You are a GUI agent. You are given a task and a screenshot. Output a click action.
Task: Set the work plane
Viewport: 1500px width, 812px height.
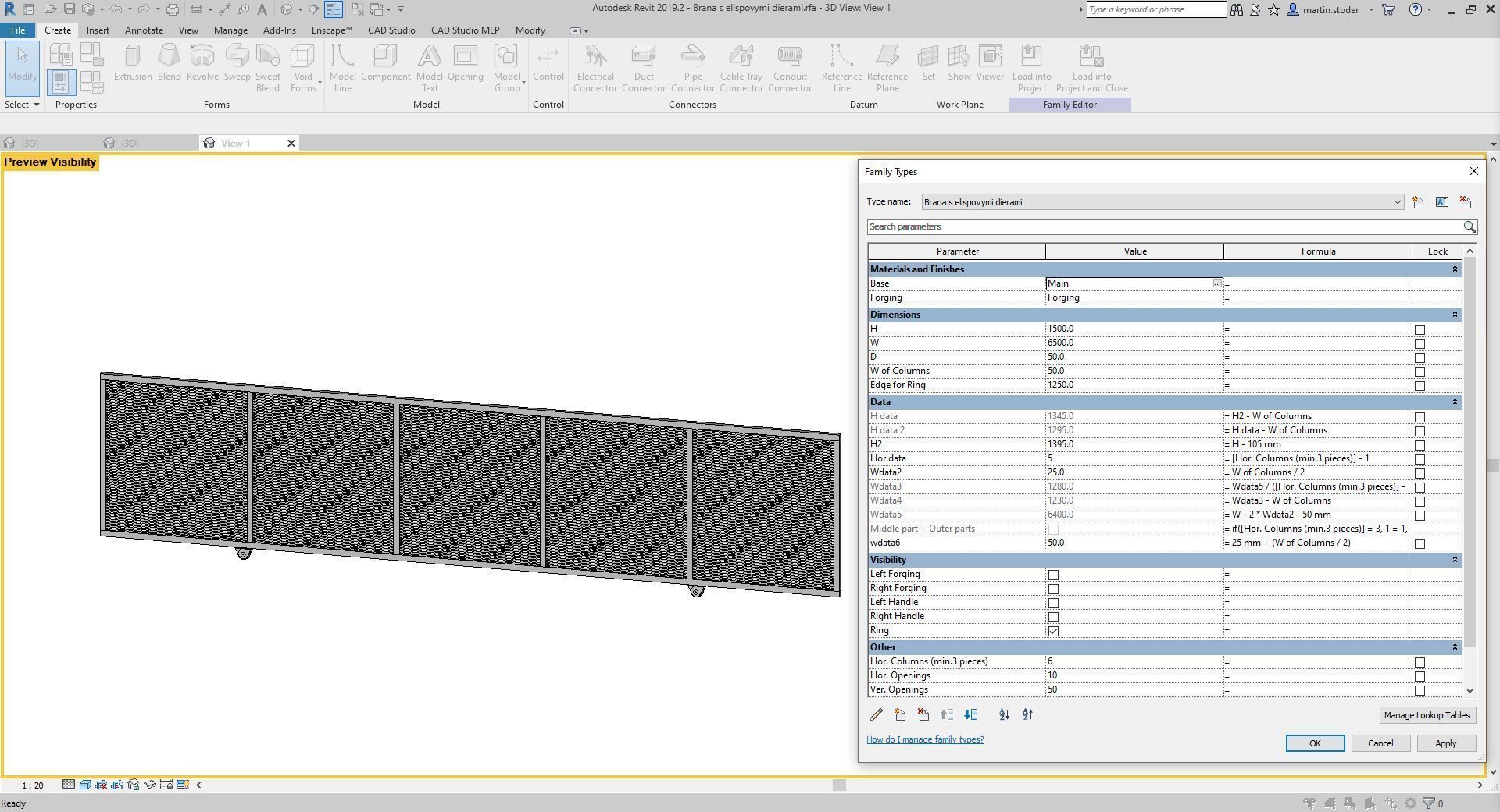click(x=928, y=63)
